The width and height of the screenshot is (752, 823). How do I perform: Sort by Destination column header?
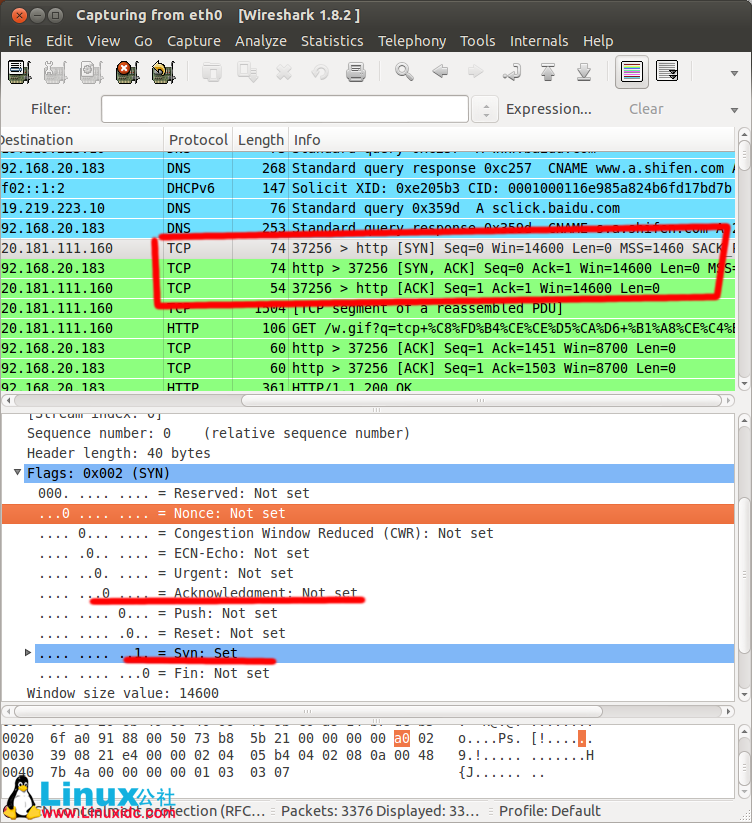point(82,140)
